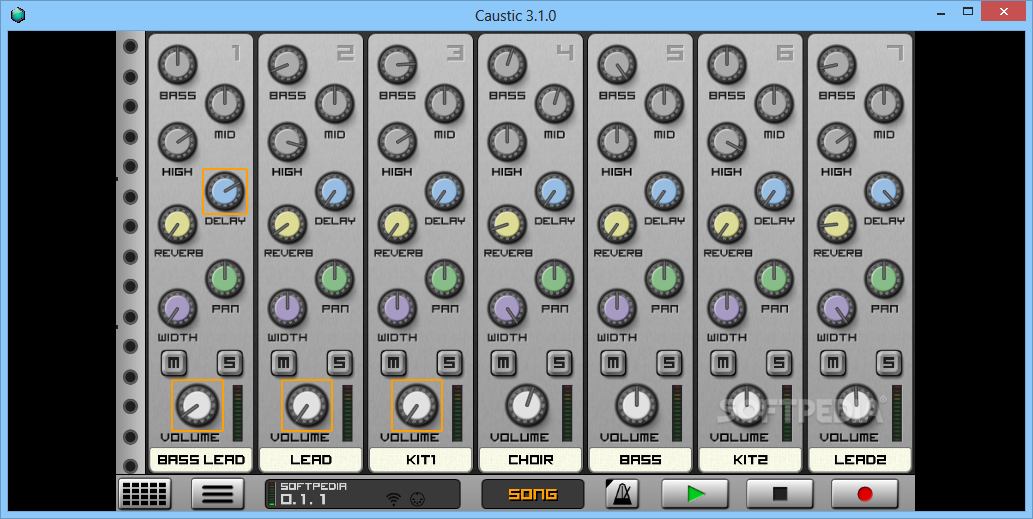Solo the BASS channel 5
The width and height of the screenshot is (1033, 519).
pyautogui.click(x=669, y=362)
